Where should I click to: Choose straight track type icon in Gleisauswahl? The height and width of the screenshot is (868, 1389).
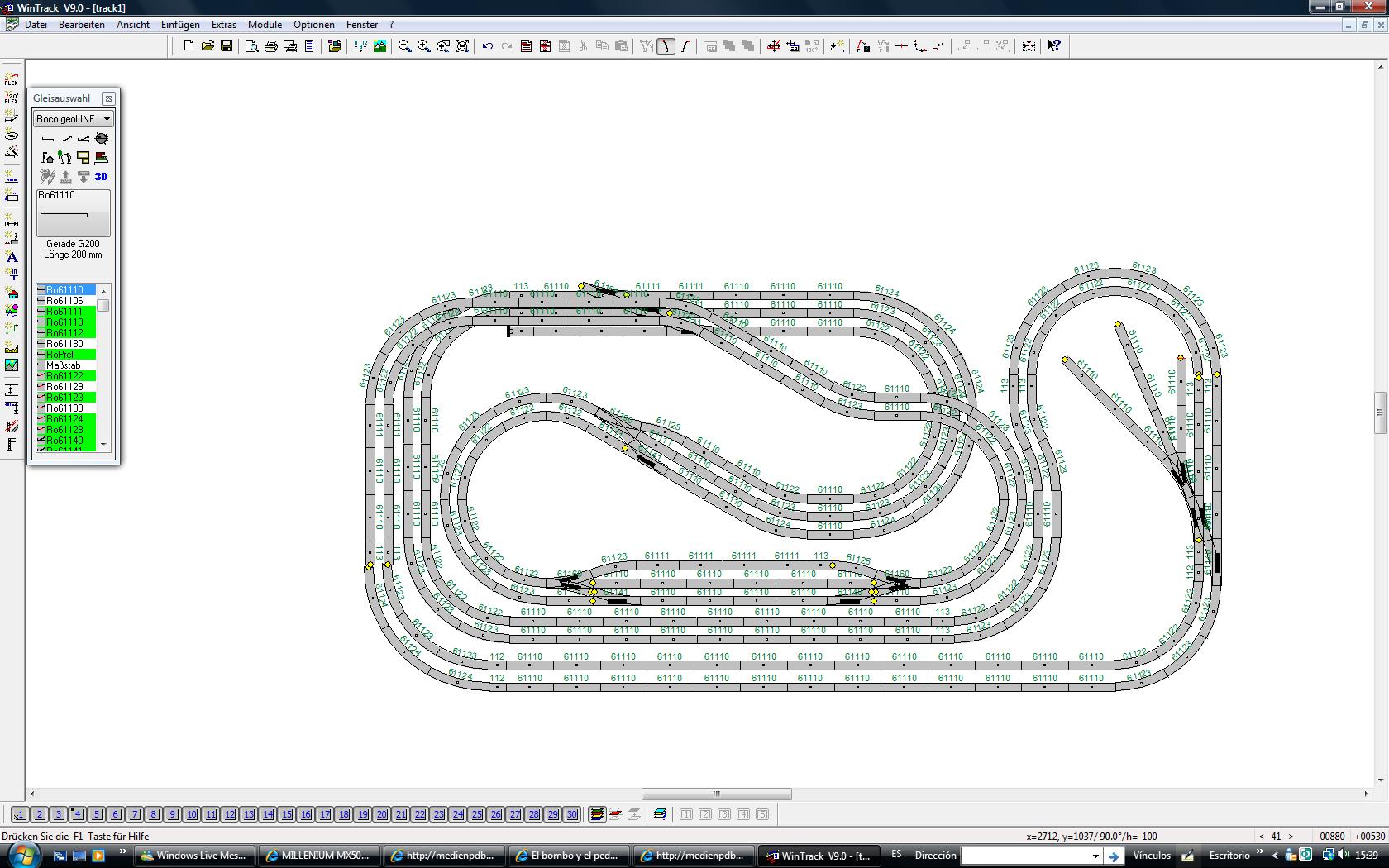click(x=48, y=139)
